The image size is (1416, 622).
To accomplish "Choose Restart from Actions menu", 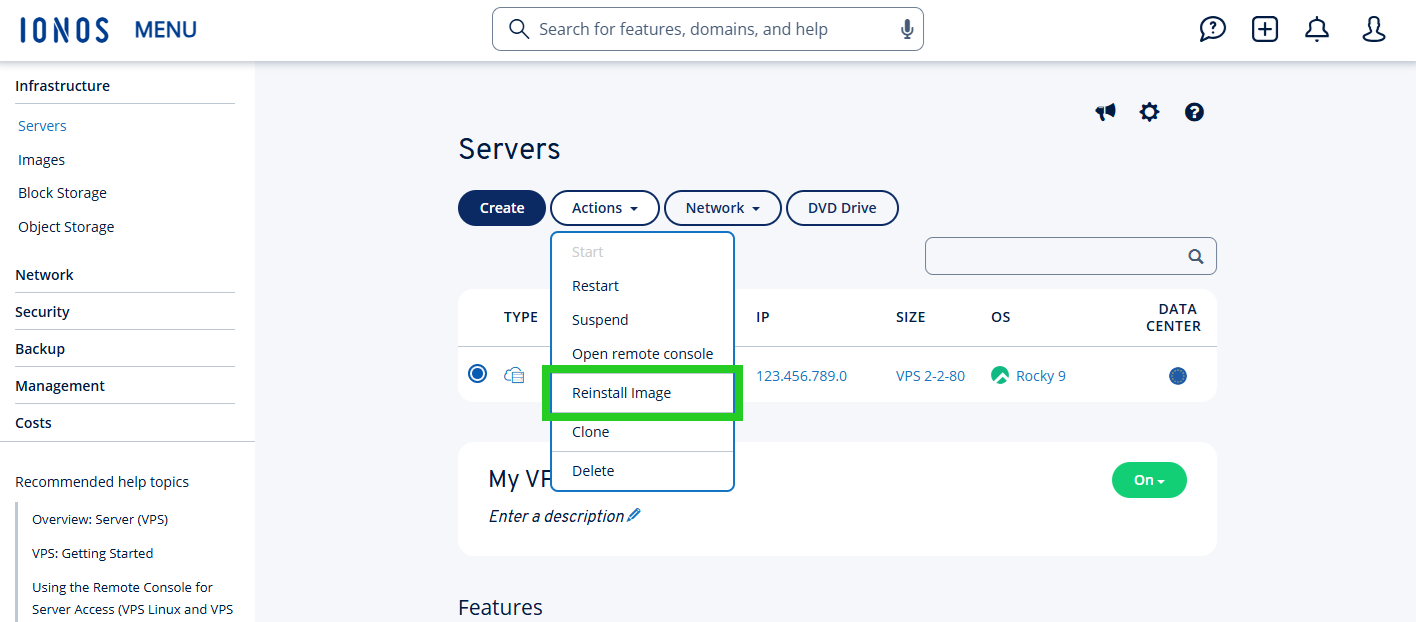I will point(643,286).
